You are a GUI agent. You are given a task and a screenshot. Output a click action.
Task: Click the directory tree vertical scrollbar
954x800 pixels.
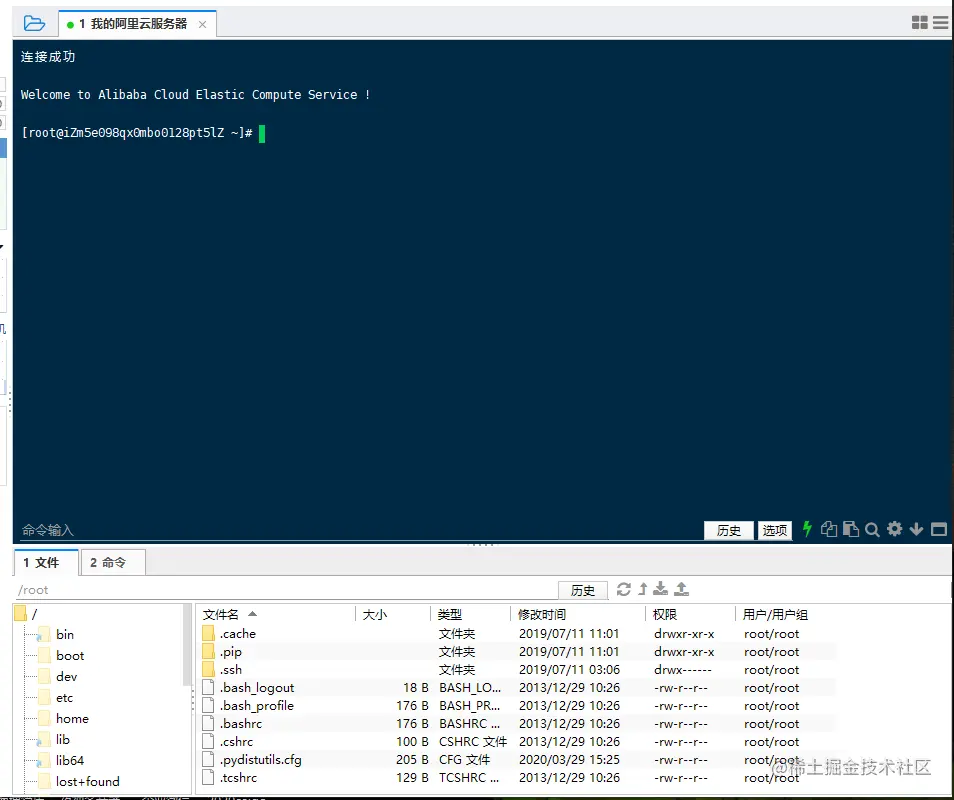pos(187,645)
